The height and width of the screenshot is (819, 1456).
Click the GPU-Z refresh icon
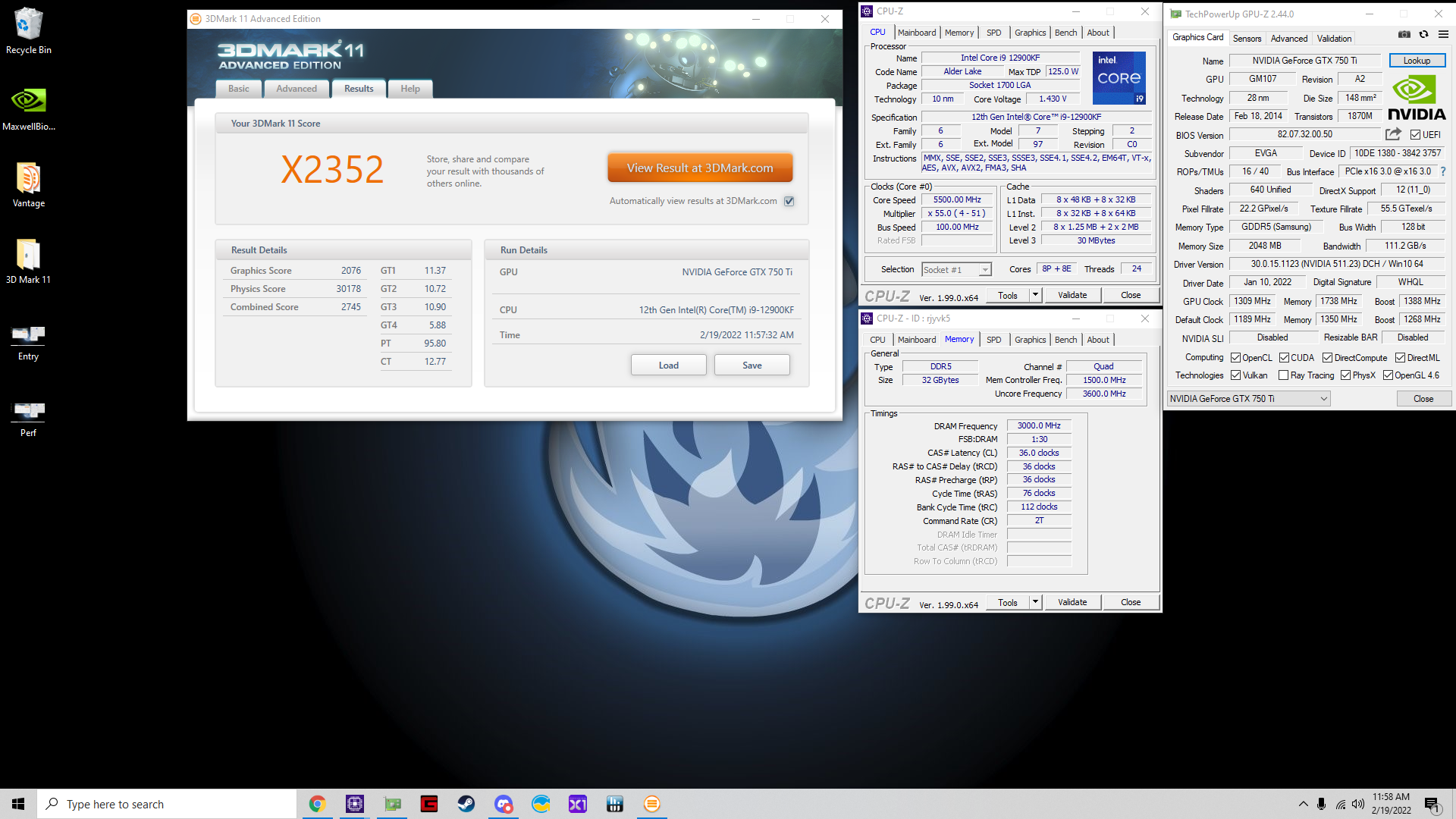tap(1423, 34)
